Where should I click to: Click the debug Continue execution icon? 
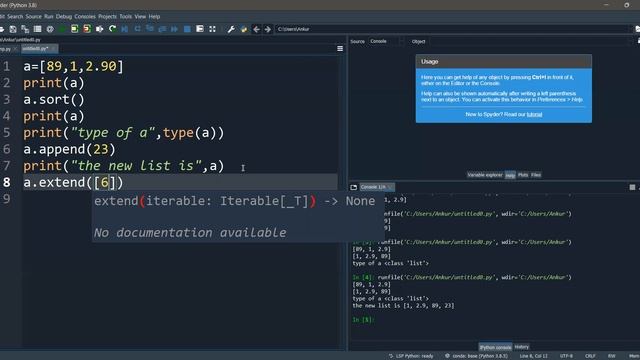(174, 29)
